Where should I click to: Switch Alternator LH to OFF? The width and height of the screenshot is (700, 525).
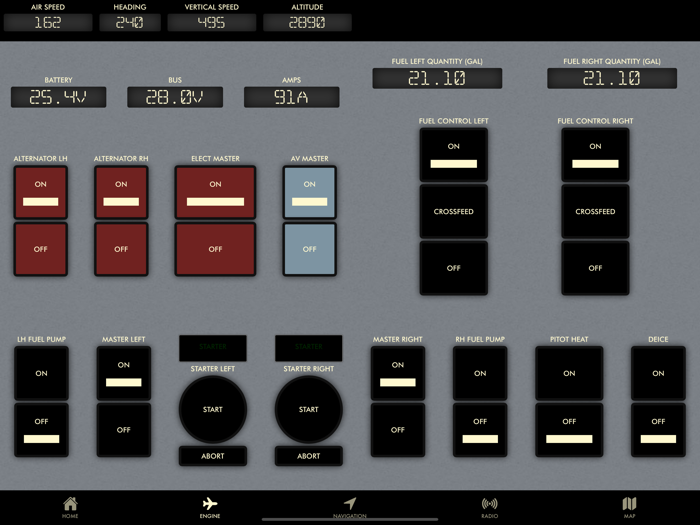point(41,249)
